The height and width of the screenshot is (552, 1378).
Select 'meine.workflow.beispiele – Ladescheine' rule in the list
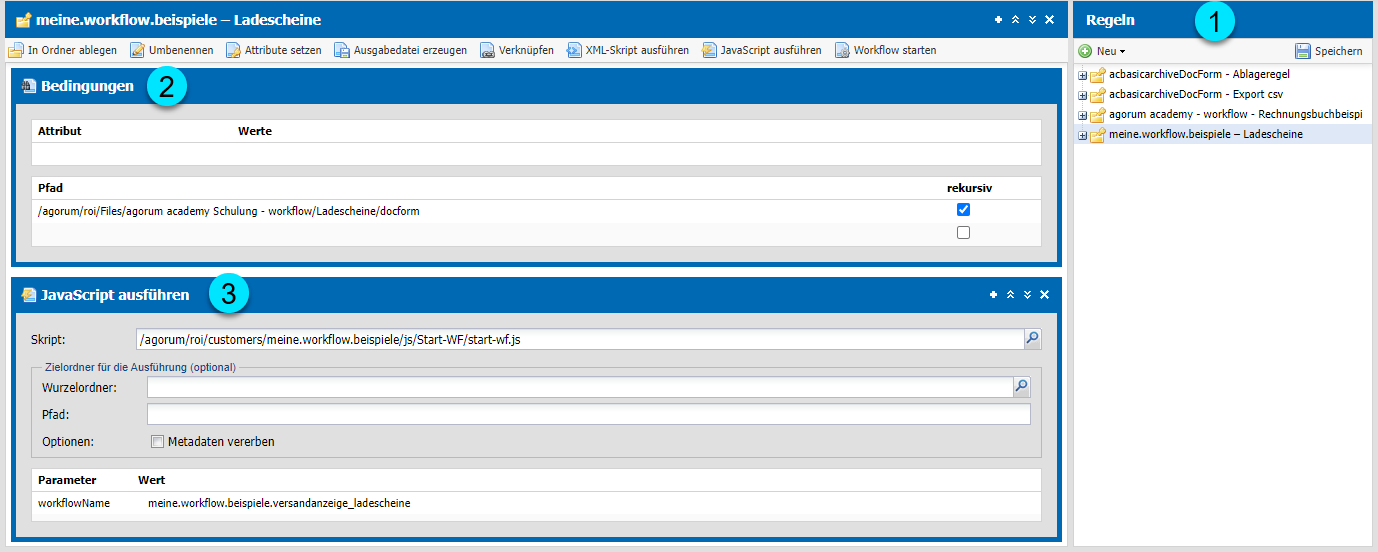(x=1205, y=135)
